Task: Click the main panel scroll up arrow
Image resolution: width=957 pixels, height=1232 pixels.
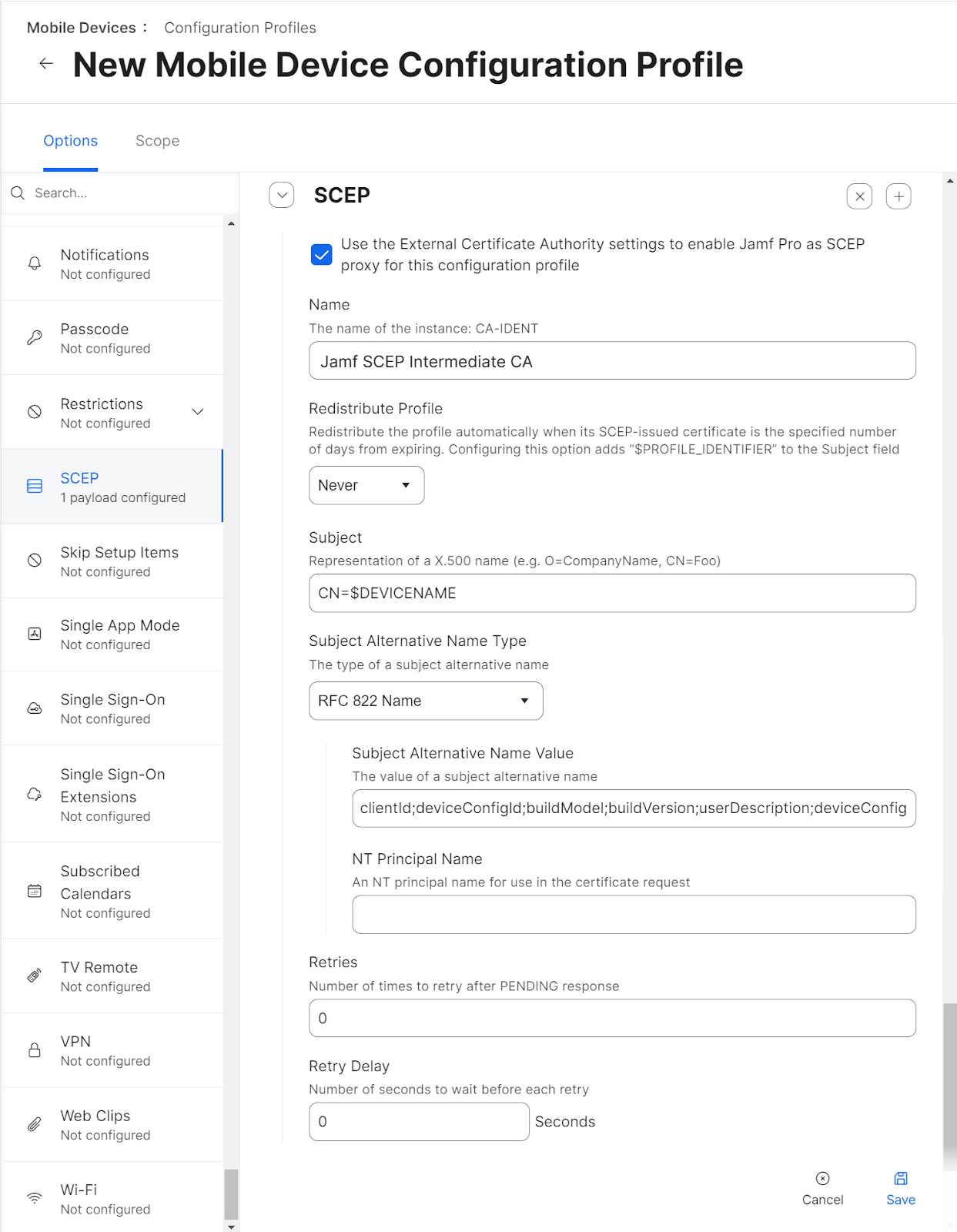Action: click(x=950, y=181)
